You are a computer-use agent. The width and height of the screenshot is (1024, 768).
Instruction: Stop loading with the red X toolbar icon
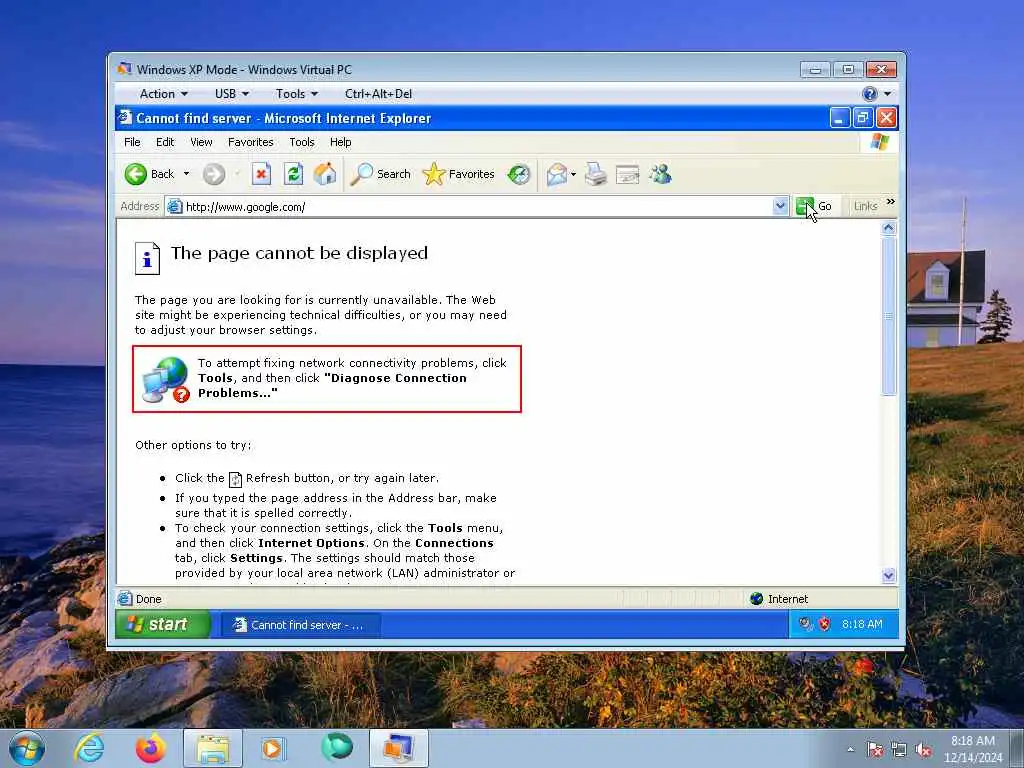coord(261,174)
